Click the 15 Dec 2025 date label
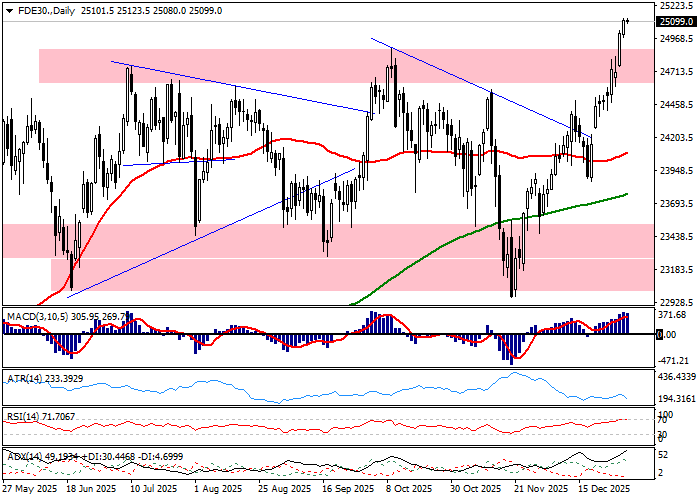The image size is (700, 500). [x=606, y=490]
